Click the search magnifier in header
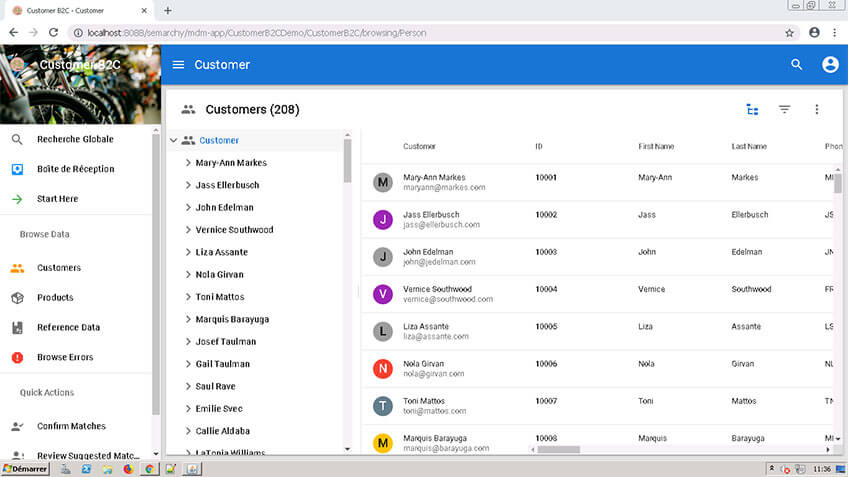Image resolution: width=848 pixels, height=477 pixels. click(797, 65)
